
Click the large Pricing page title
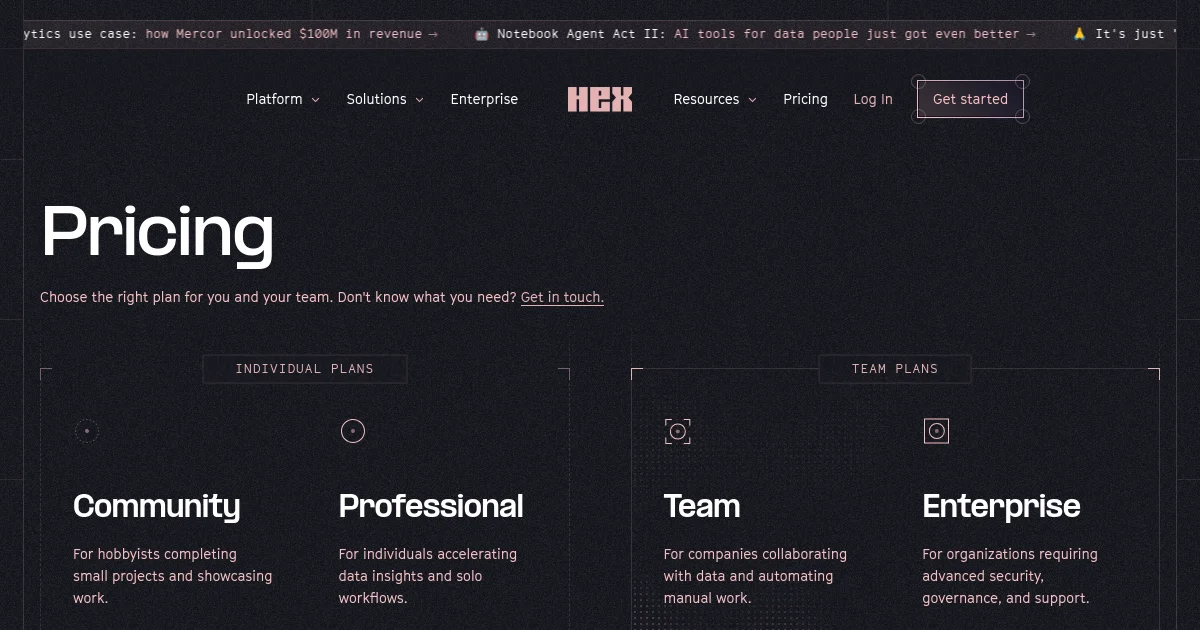point(157,233)
